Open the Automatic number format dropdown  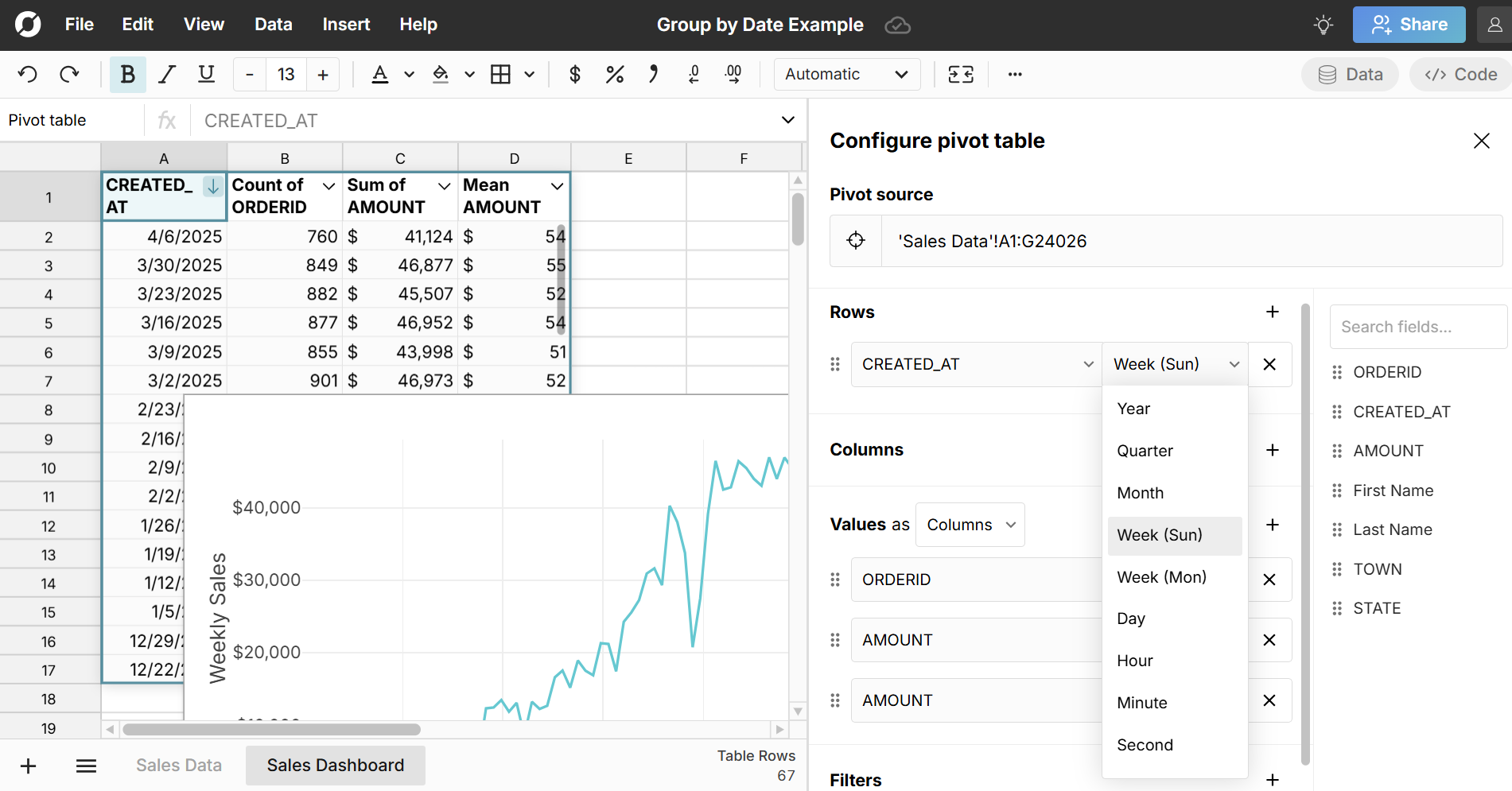point(846,74)
